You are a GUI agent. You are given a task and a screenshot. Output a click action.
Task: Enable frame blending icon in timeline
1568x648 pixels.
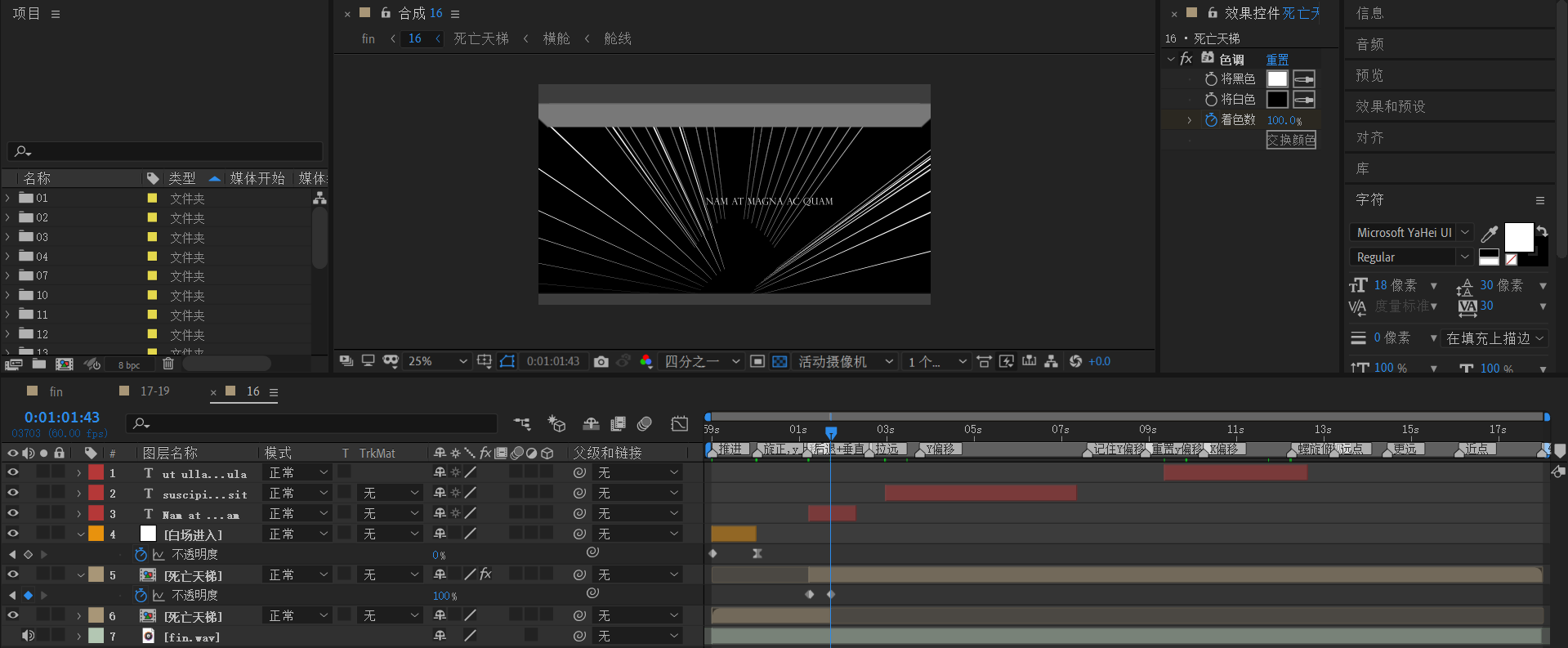click(618, 423)
